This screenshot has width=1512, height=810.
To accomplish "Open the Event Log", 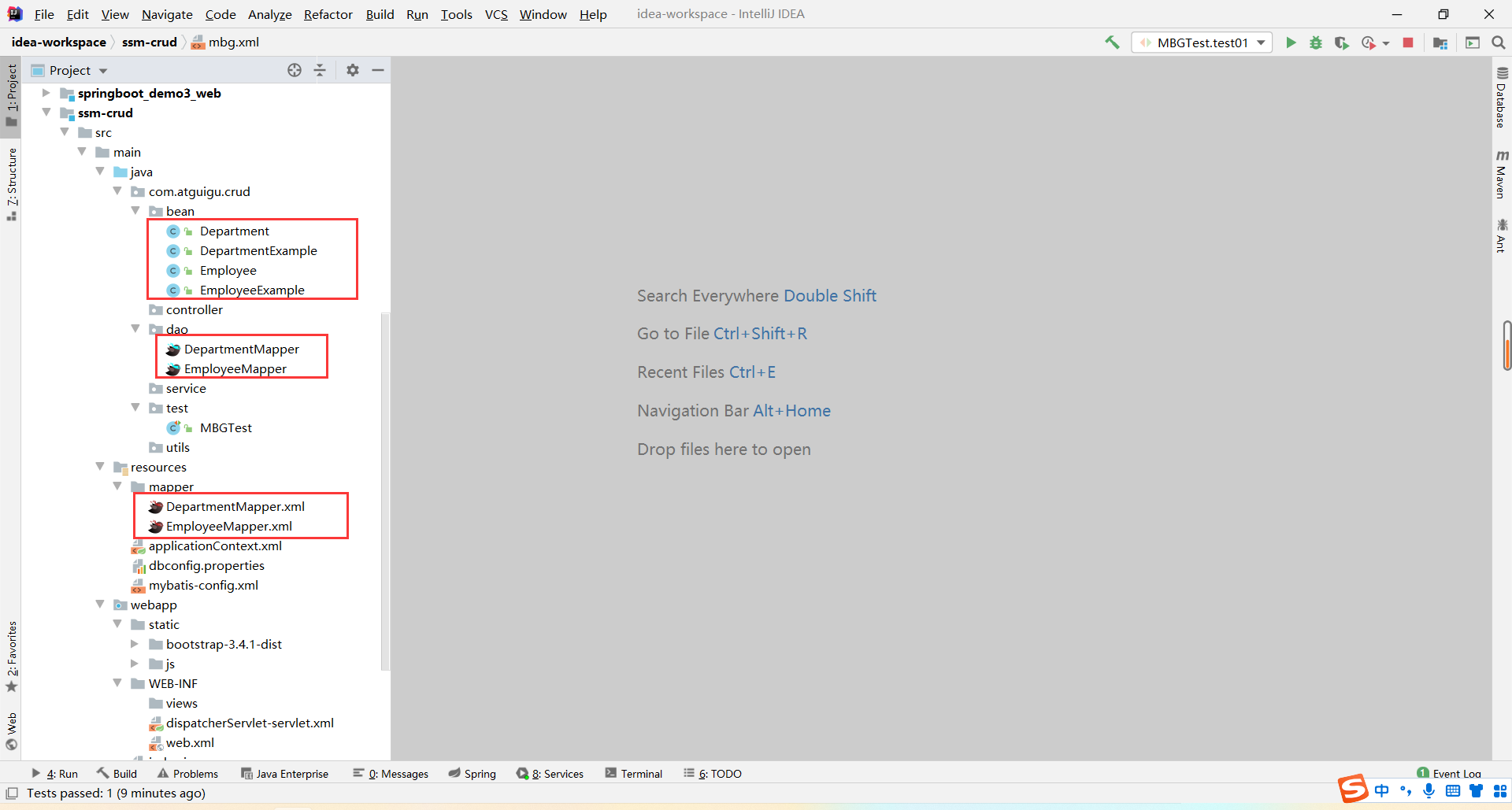I will [x=1449, y=774].
